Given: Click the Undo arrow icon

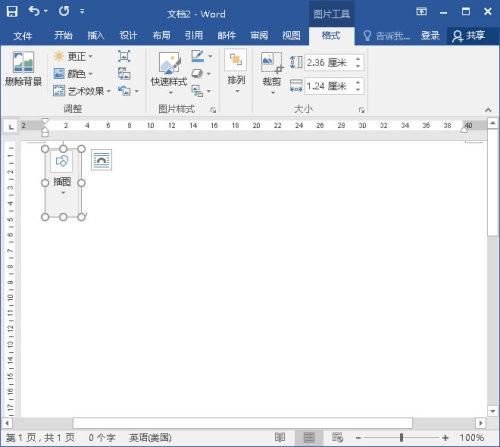Looking at the screenshot, I should point(34,11).
